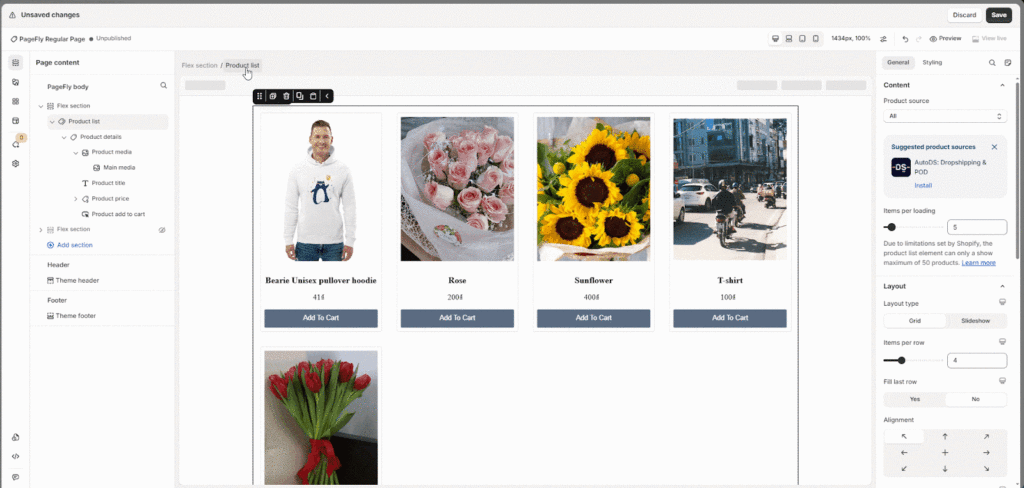Choose the Slideshow layout type
Image resolution: width=1024 pixels, height=488 pixels.
(x=975, y=321)
